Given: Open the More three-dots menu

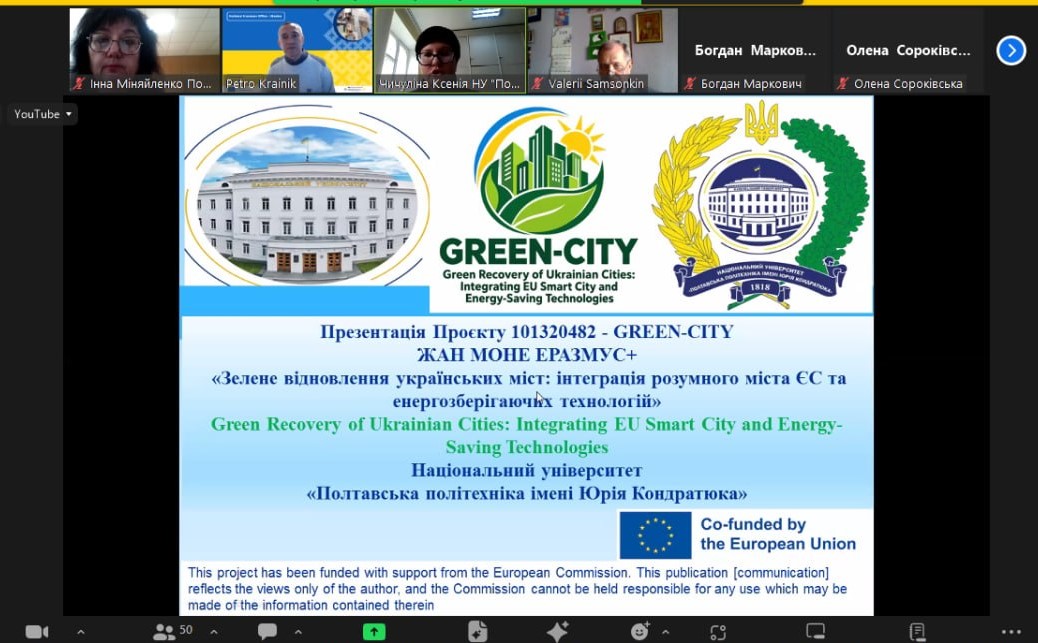Looking at the screenshot, I should (x=1011, y=632).
